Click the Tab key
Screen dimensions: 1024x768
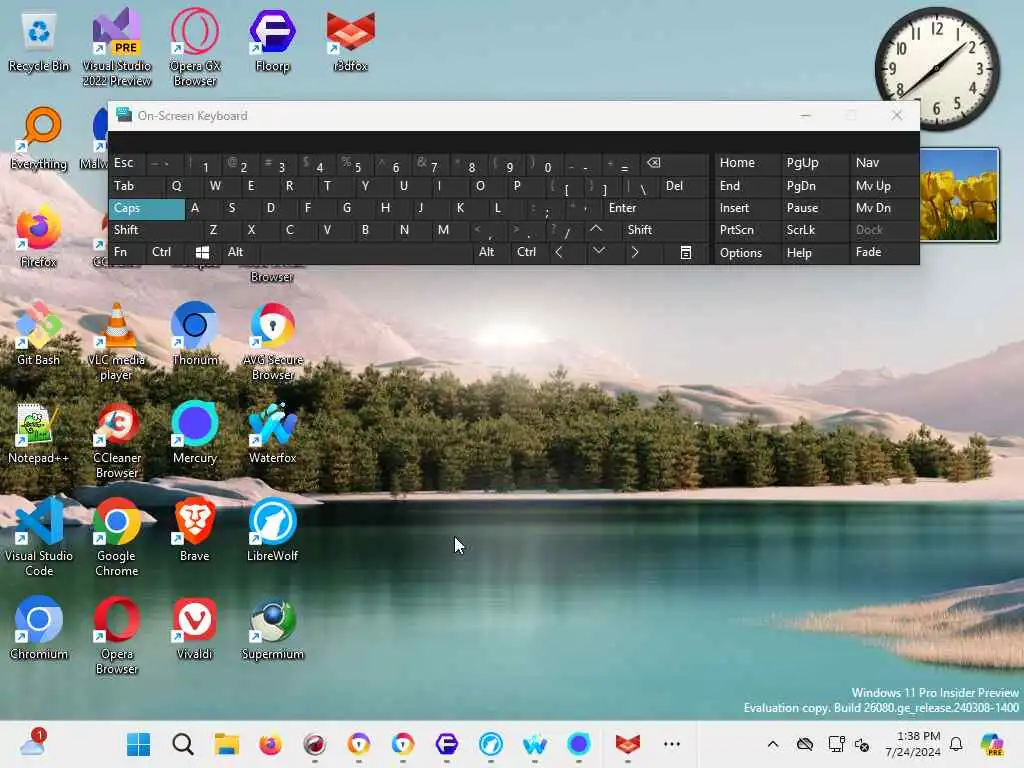coord(136,186)
